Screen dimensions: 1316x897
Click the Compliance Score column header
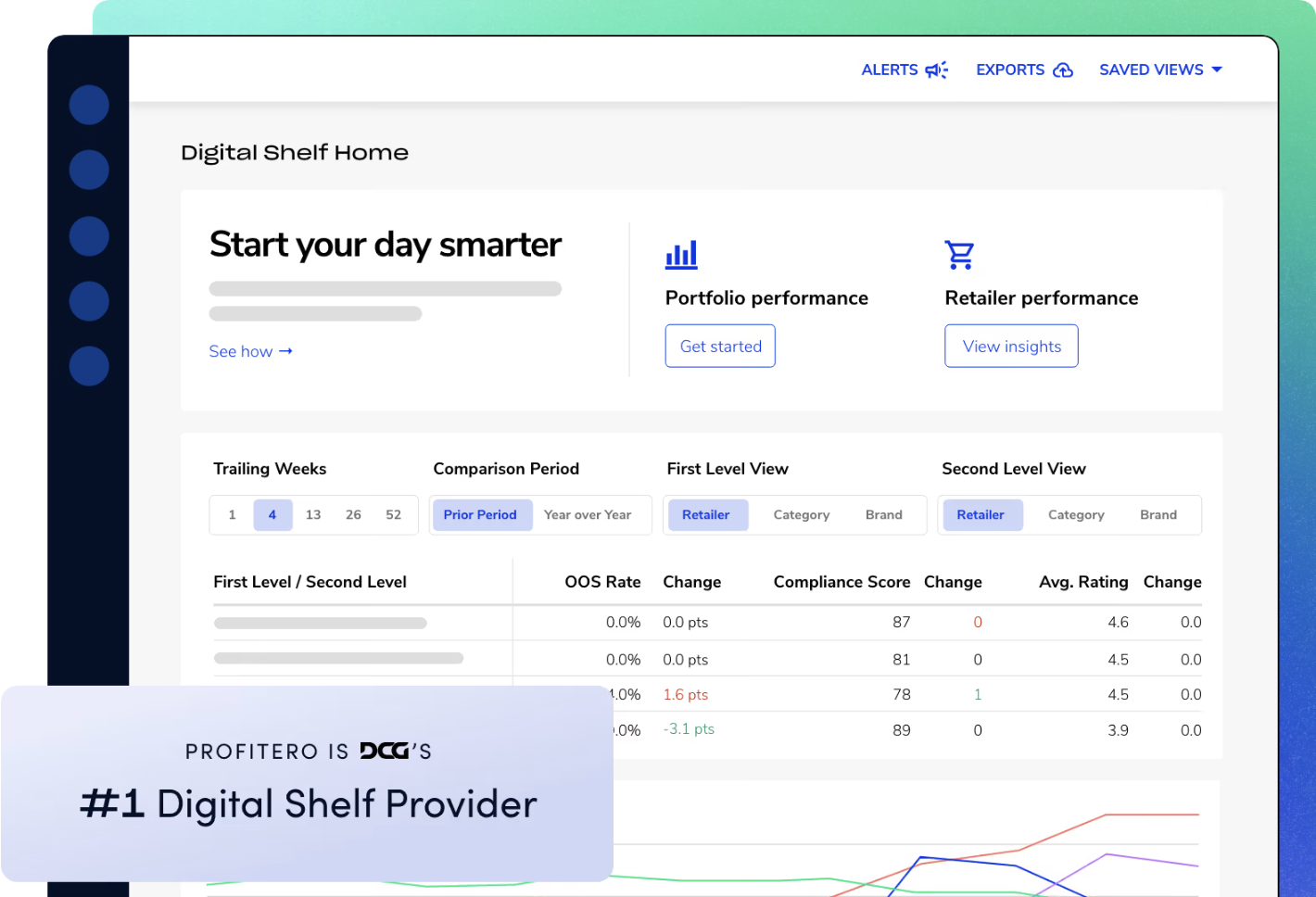pos(841,582)
